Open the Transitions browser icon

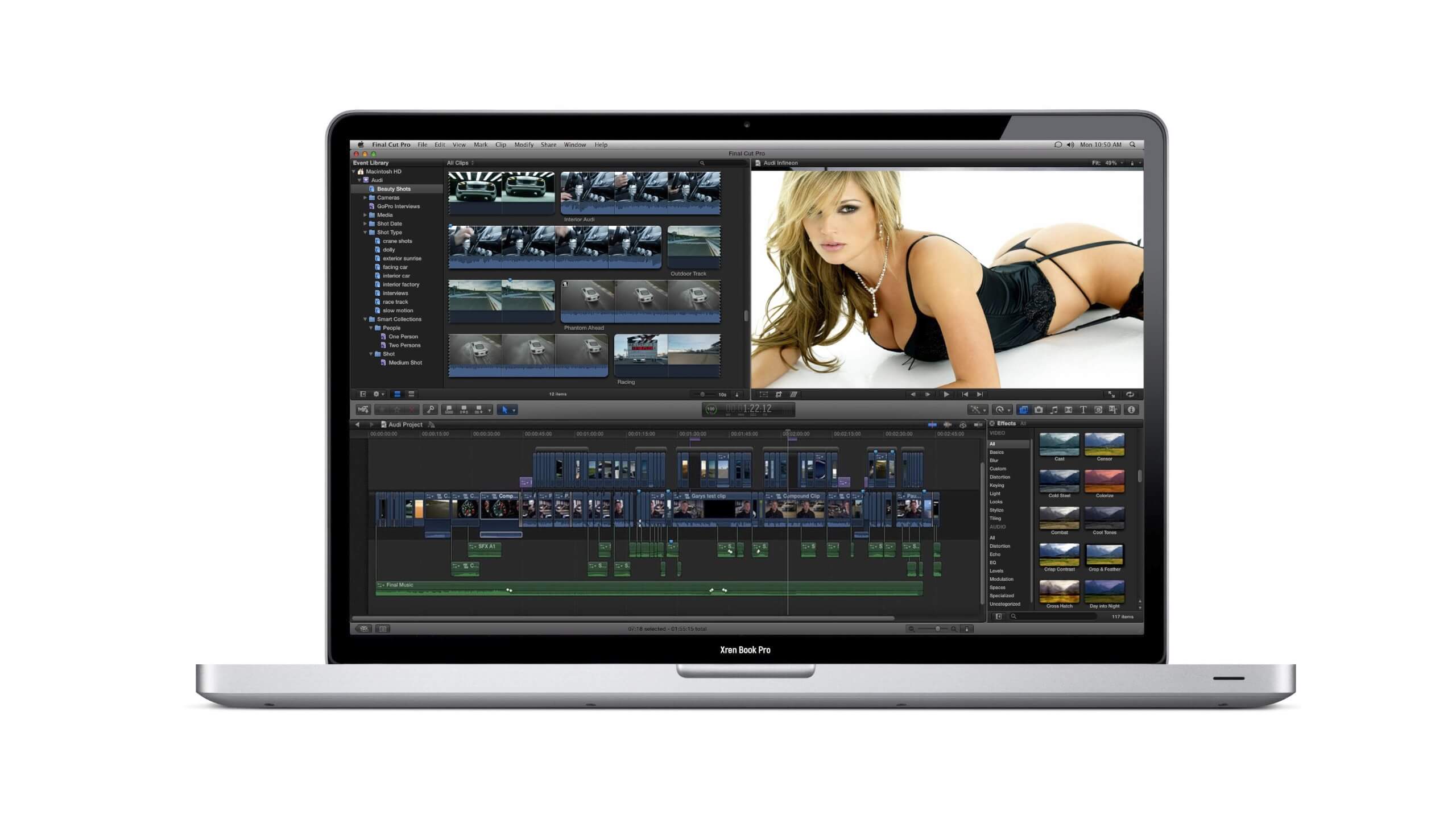(1068, 409)
